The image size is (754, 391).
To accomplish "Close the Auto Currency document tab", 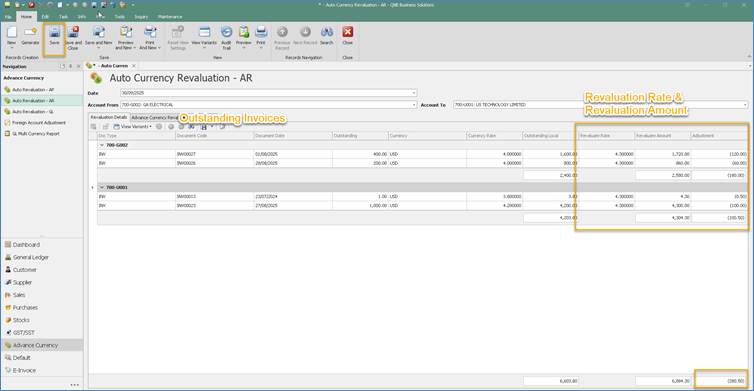I will pos(134,66).
